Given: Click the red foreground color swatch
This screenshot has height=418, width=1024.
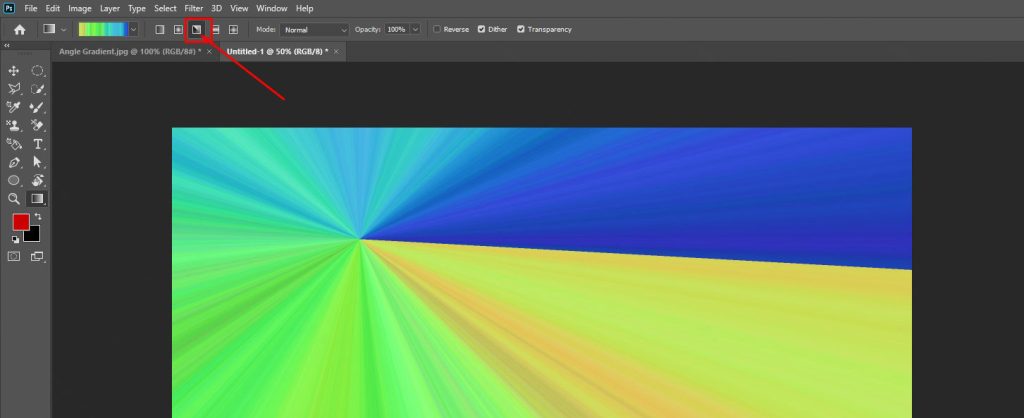Looking at the screenshot, I should pos(20,222).
